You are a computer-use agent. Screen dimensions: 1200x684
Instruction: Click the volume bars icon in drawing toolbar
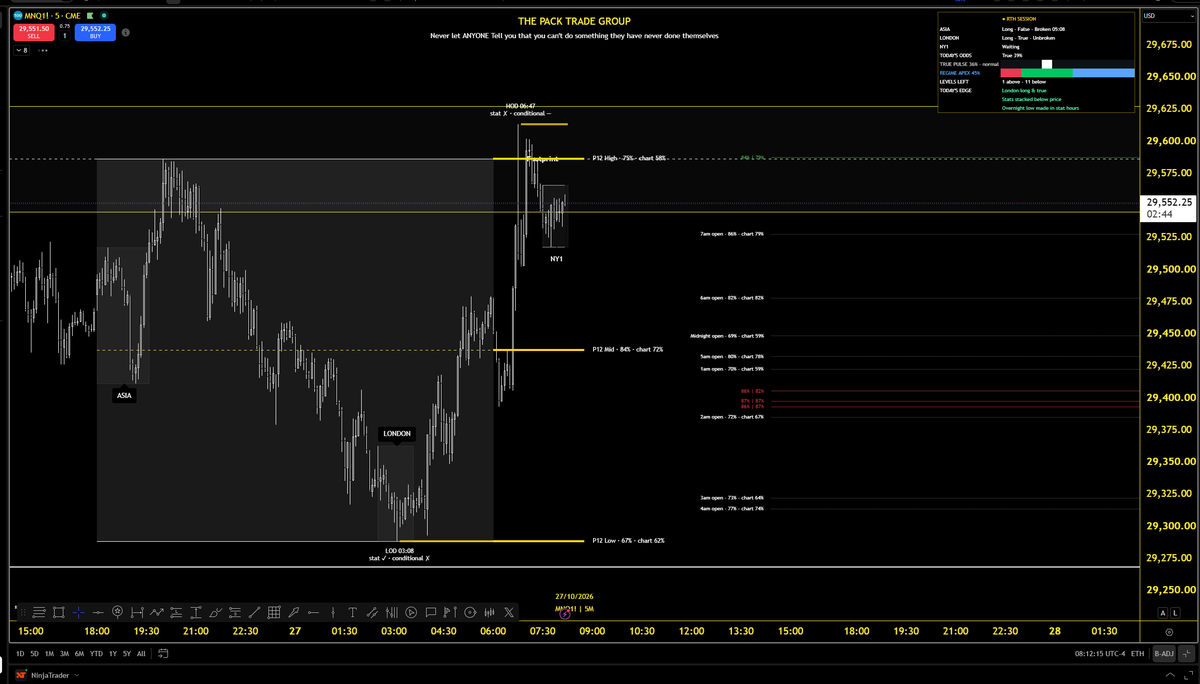(x=391, y=612)
